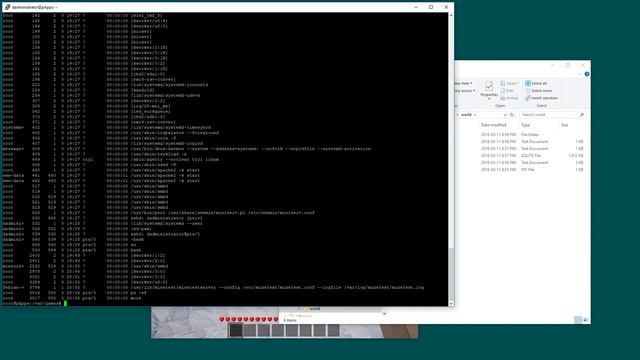Open the New item dropdown in ribbon
Screen dimensions: 640x360
(464, 83)
